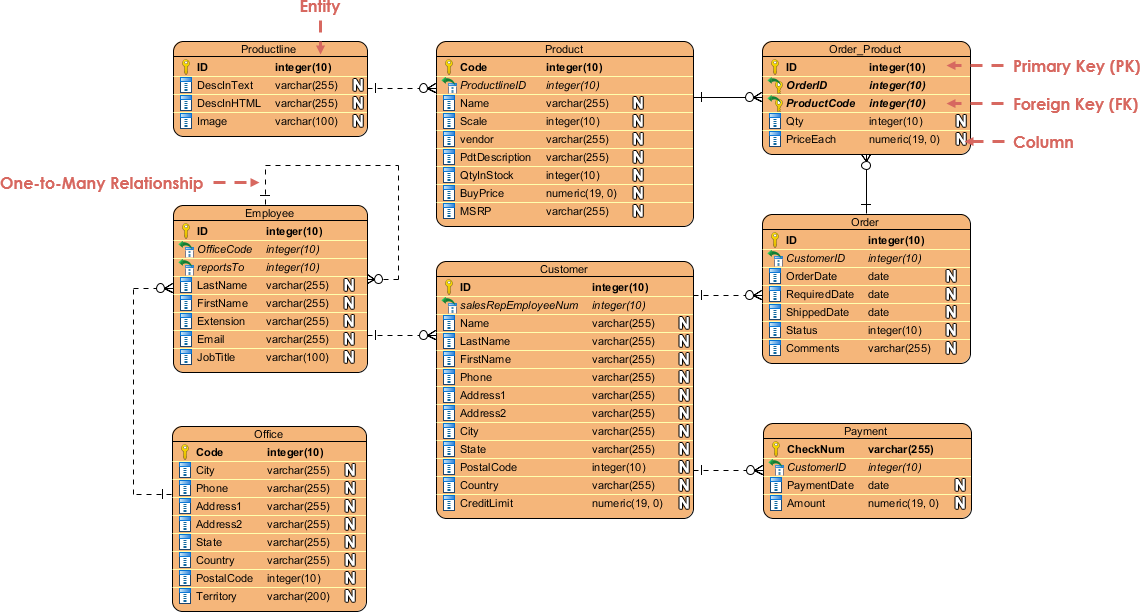Select the Order entity header
The width and height of the screenshot is (1140, 612).
pos(865,222)
